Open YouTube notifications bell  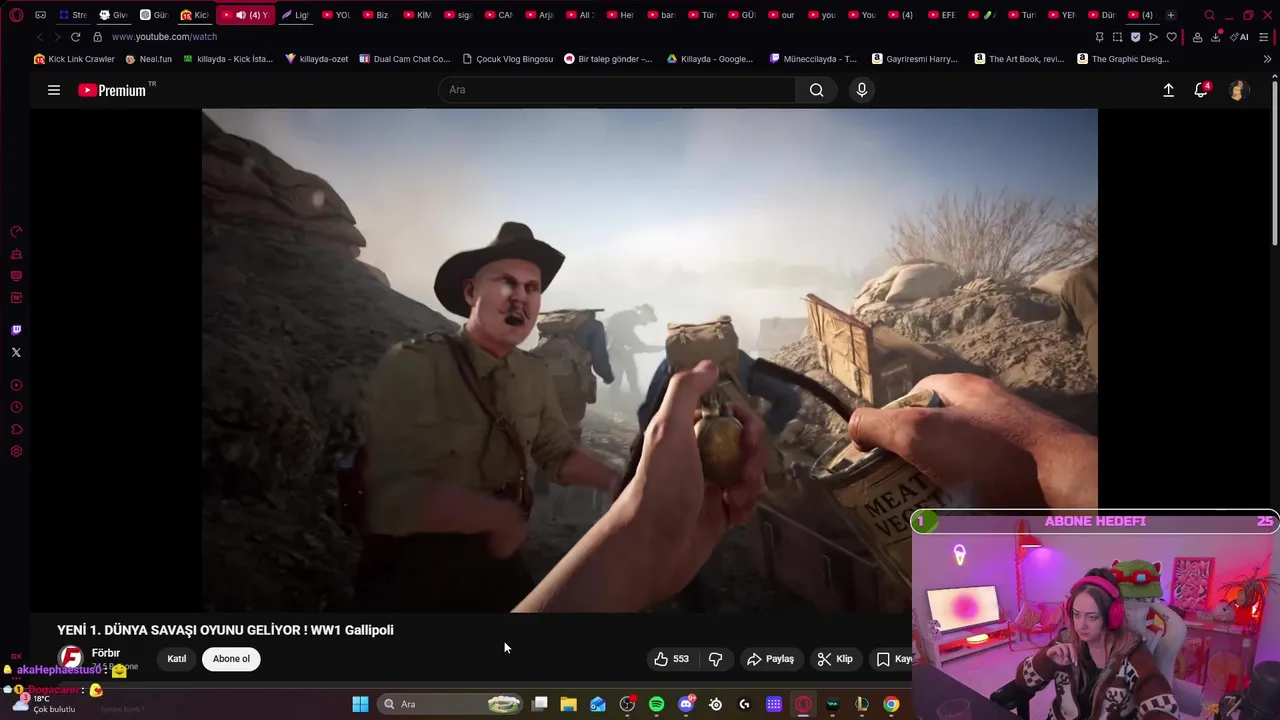pyautogui.click(x=1202, y=90)
